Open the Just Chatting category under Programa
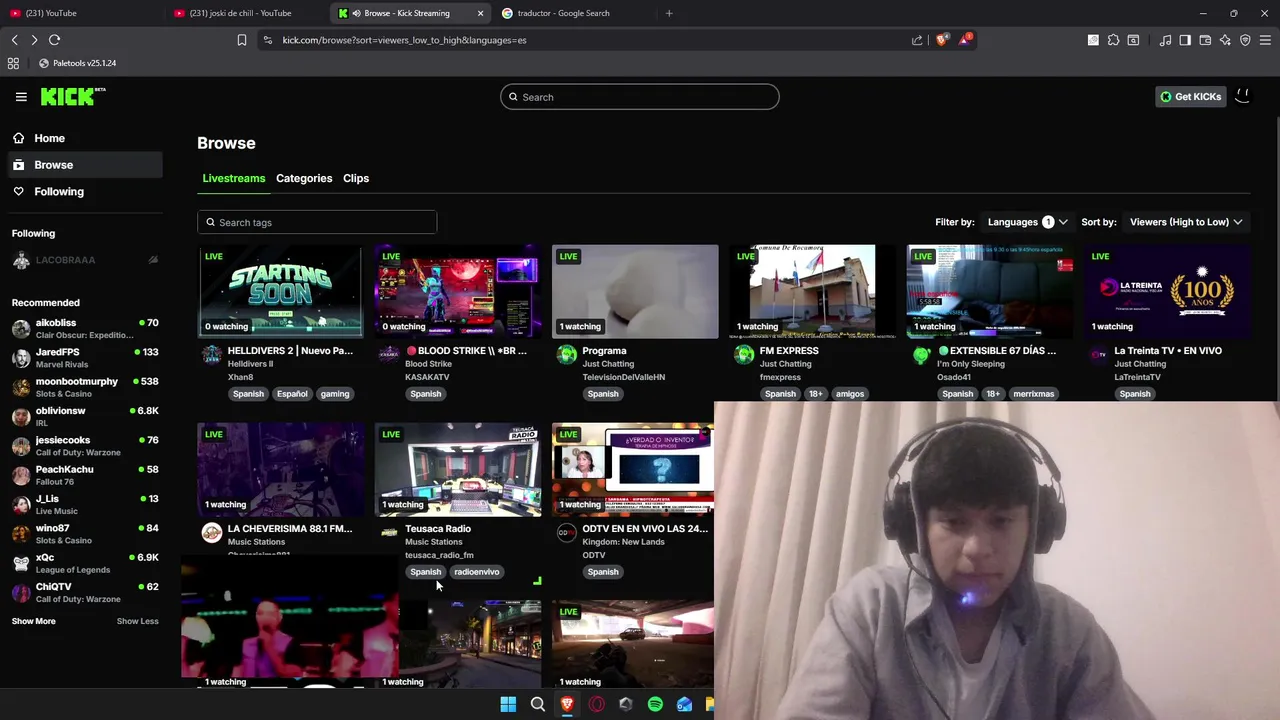1280x720 pixels. [608, 364]
